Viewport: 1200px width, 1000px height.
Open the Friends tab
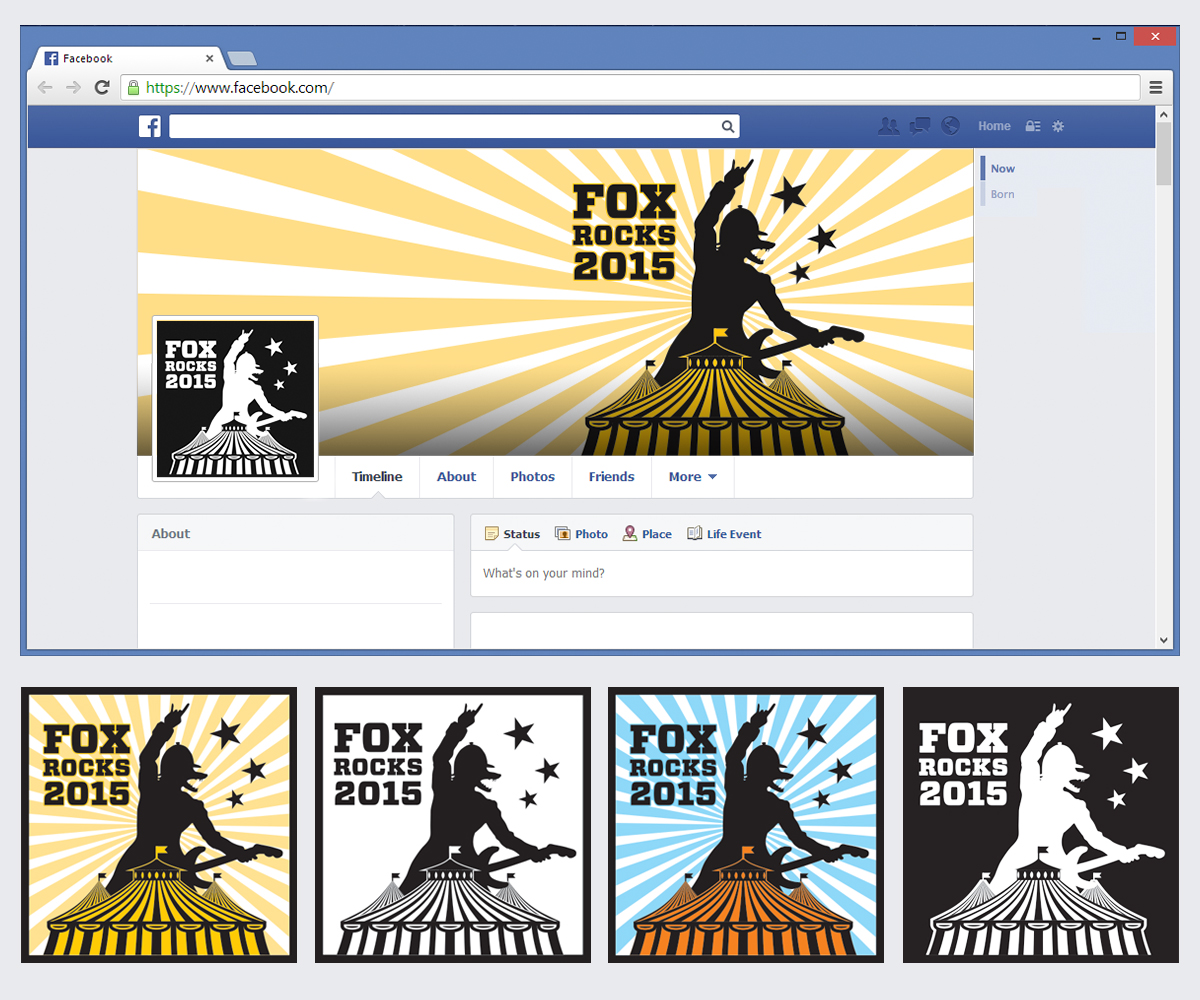611,477
